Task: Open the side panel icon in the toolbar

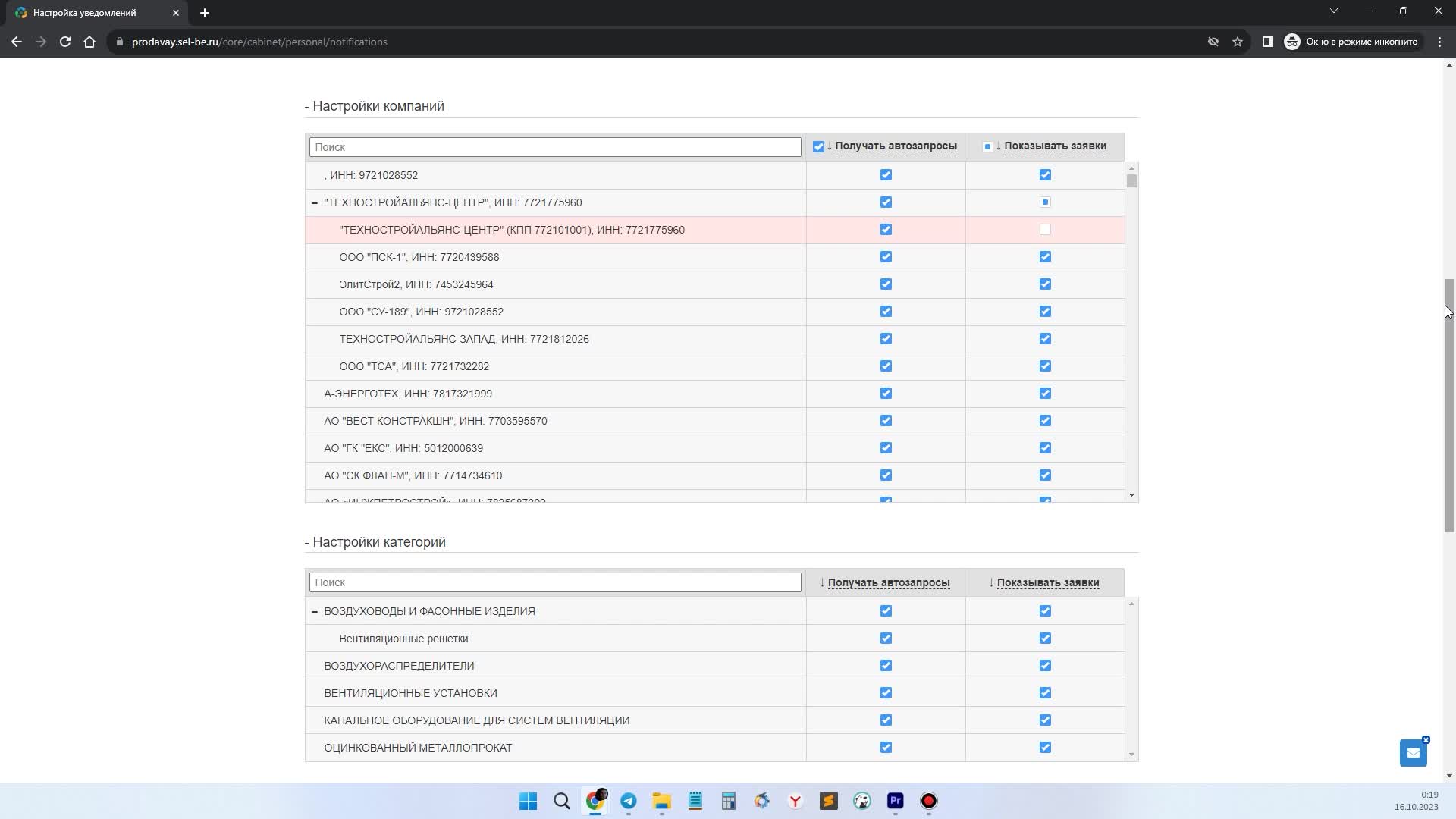Action: pos(1267,42)
